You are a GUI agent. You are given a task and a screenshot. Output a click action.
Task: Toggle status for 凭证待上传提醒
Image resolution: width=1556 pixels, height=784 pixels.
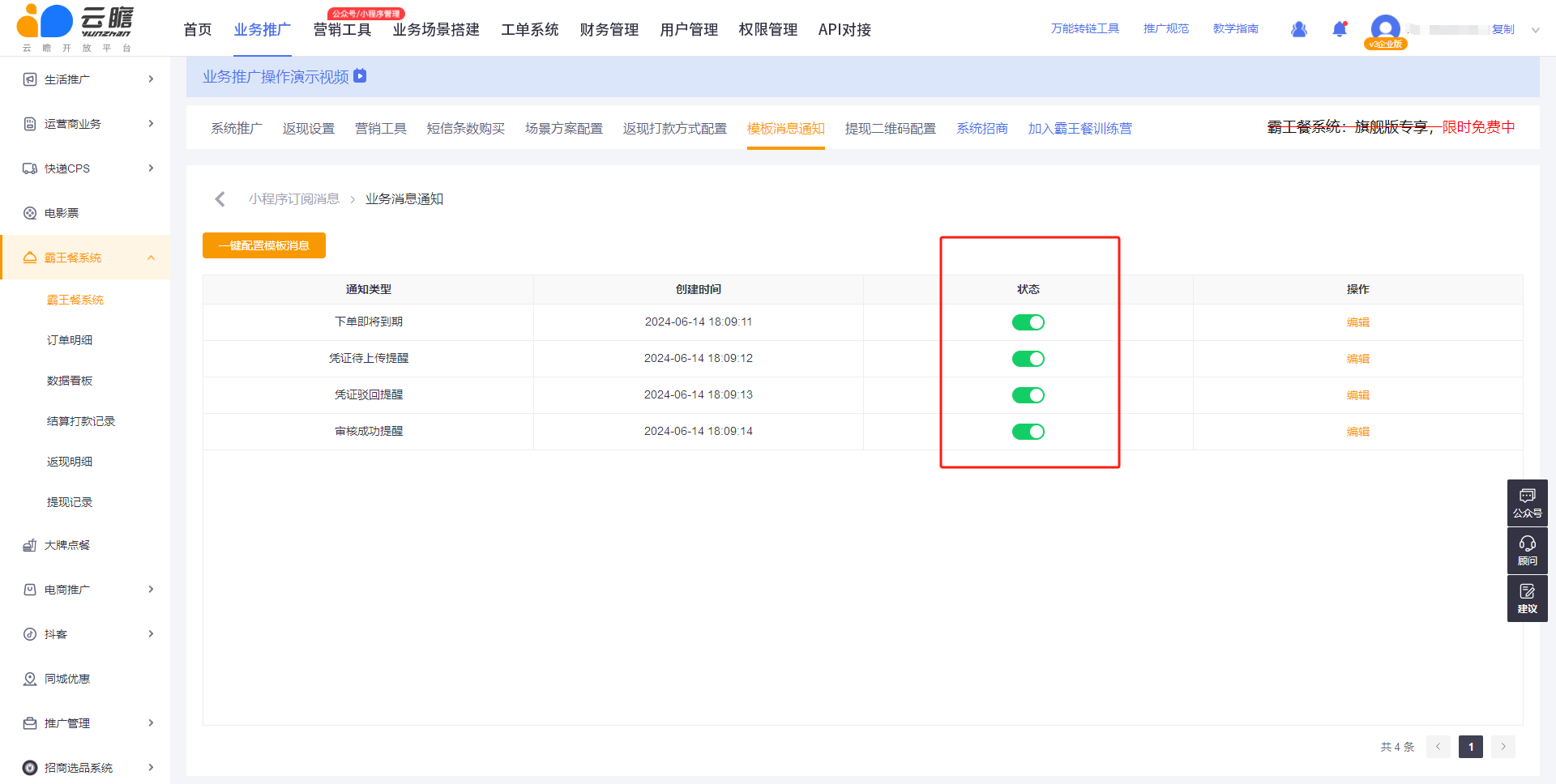click(1028, 359)
